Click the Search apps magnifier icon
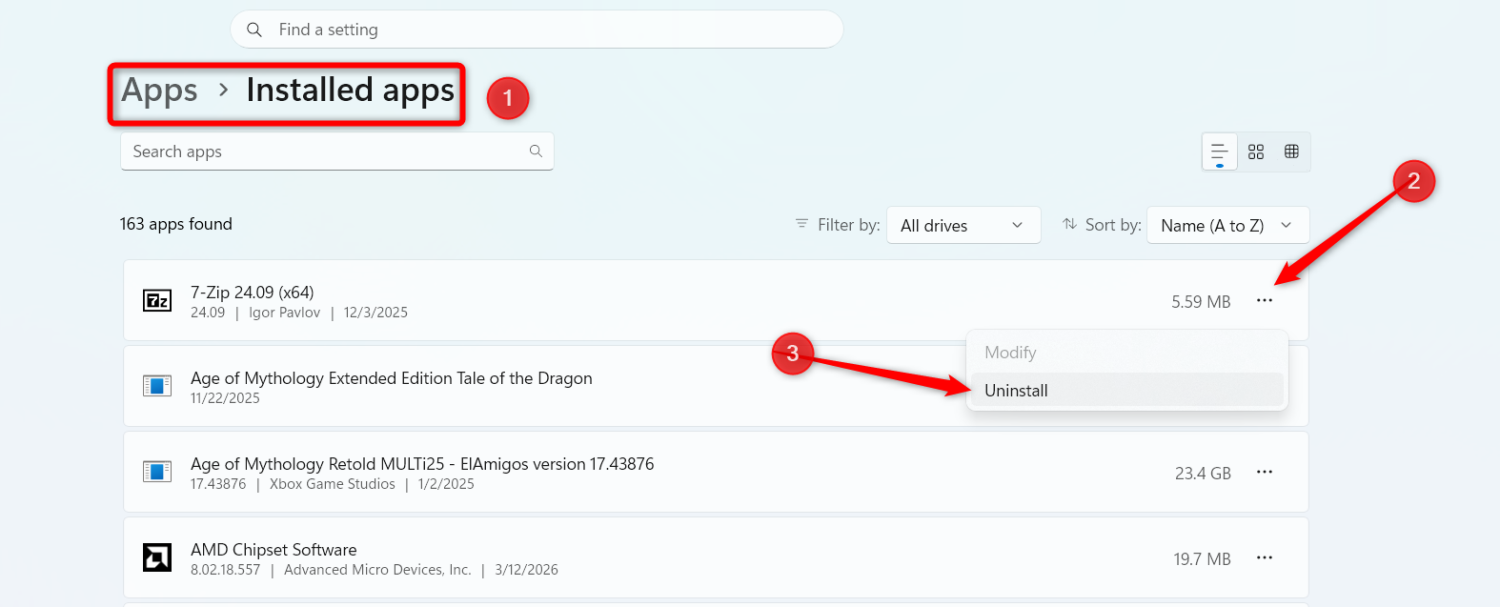Image resolution: width=1500 pixels, height=607 pixels. click(536, 151)
